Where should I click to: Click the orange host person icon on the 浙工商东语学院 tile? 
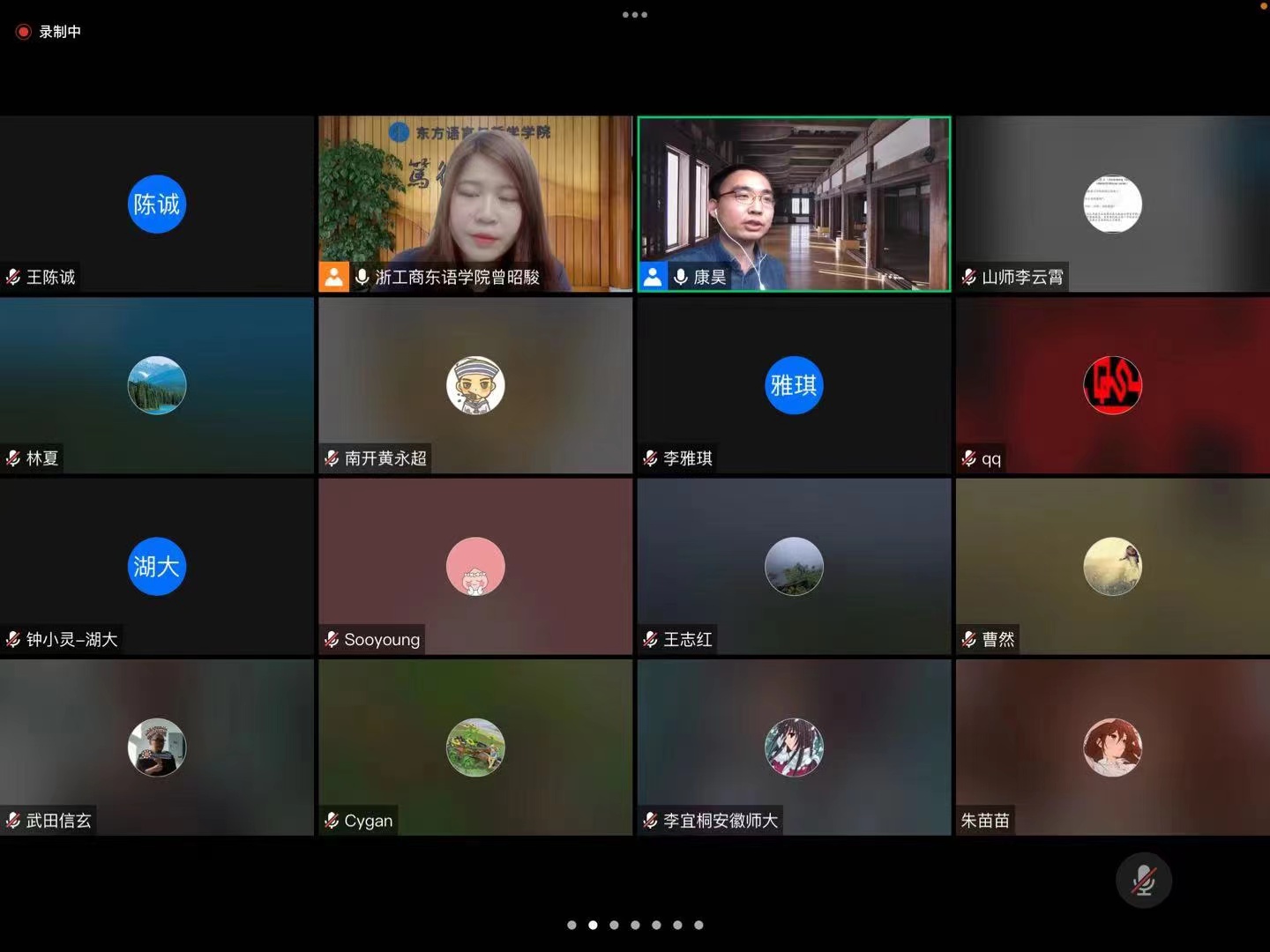coord(333,277)
